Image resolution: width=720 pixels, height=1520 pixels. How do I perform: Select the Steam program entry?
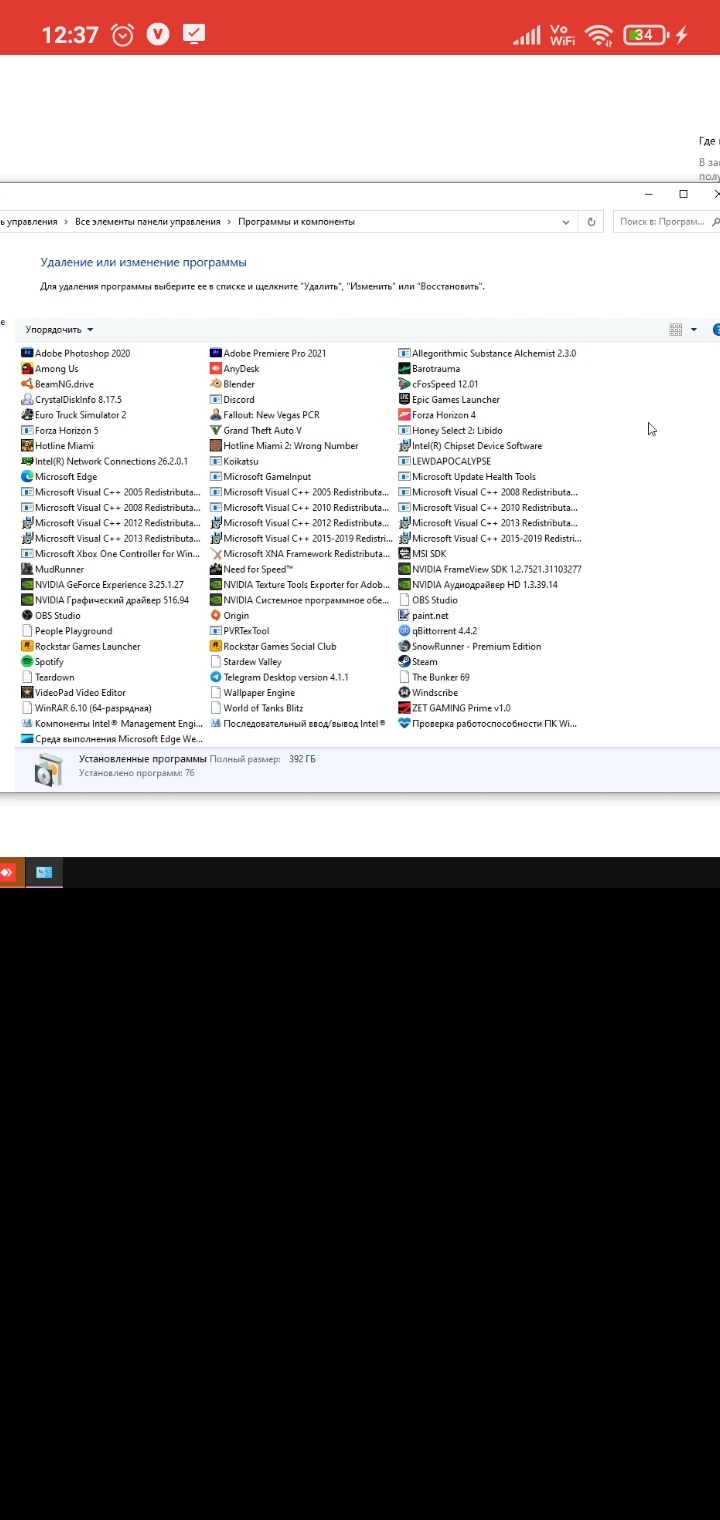[418, 662]
